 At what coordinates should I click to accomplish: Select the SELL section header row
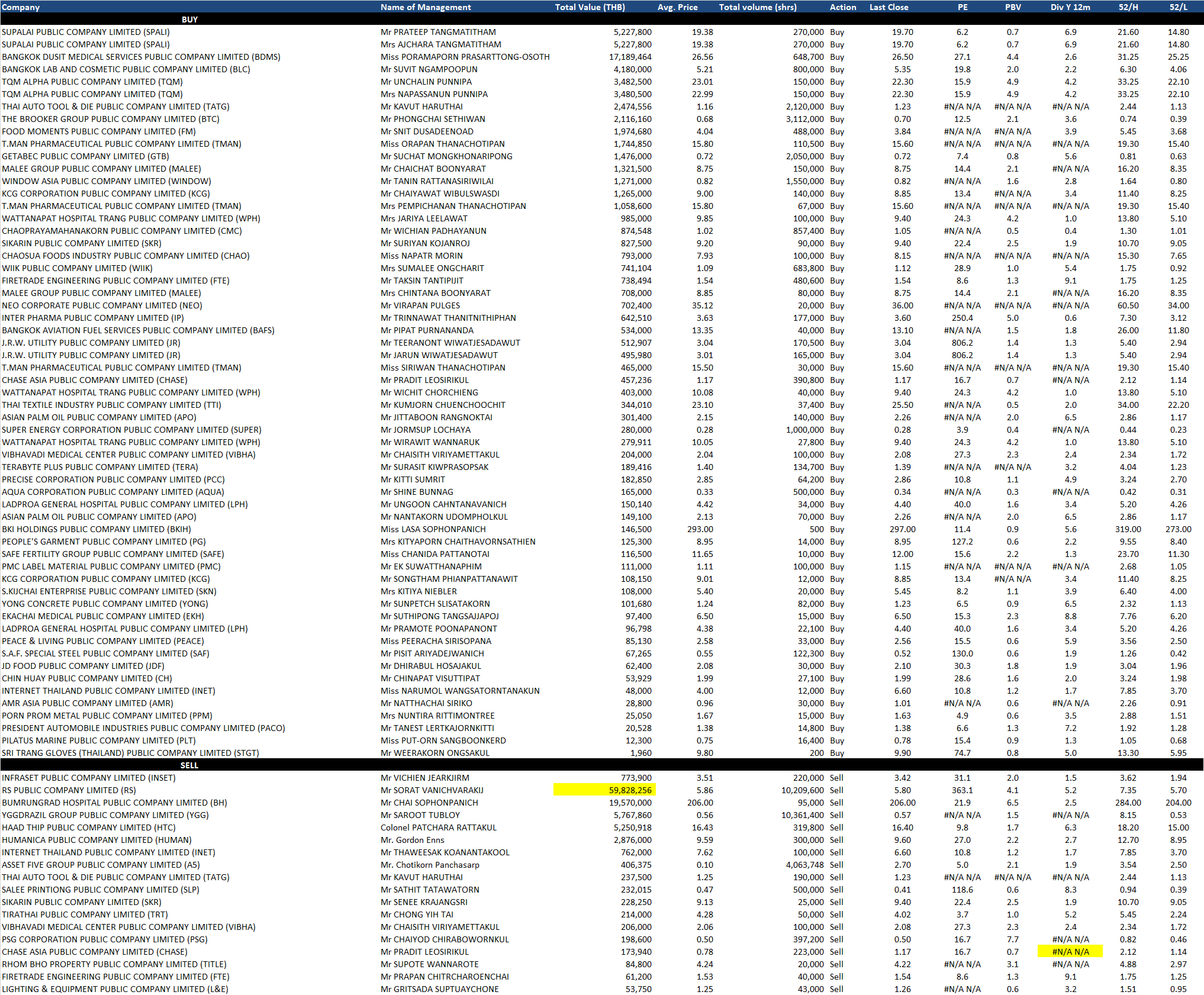coord(189,765)
